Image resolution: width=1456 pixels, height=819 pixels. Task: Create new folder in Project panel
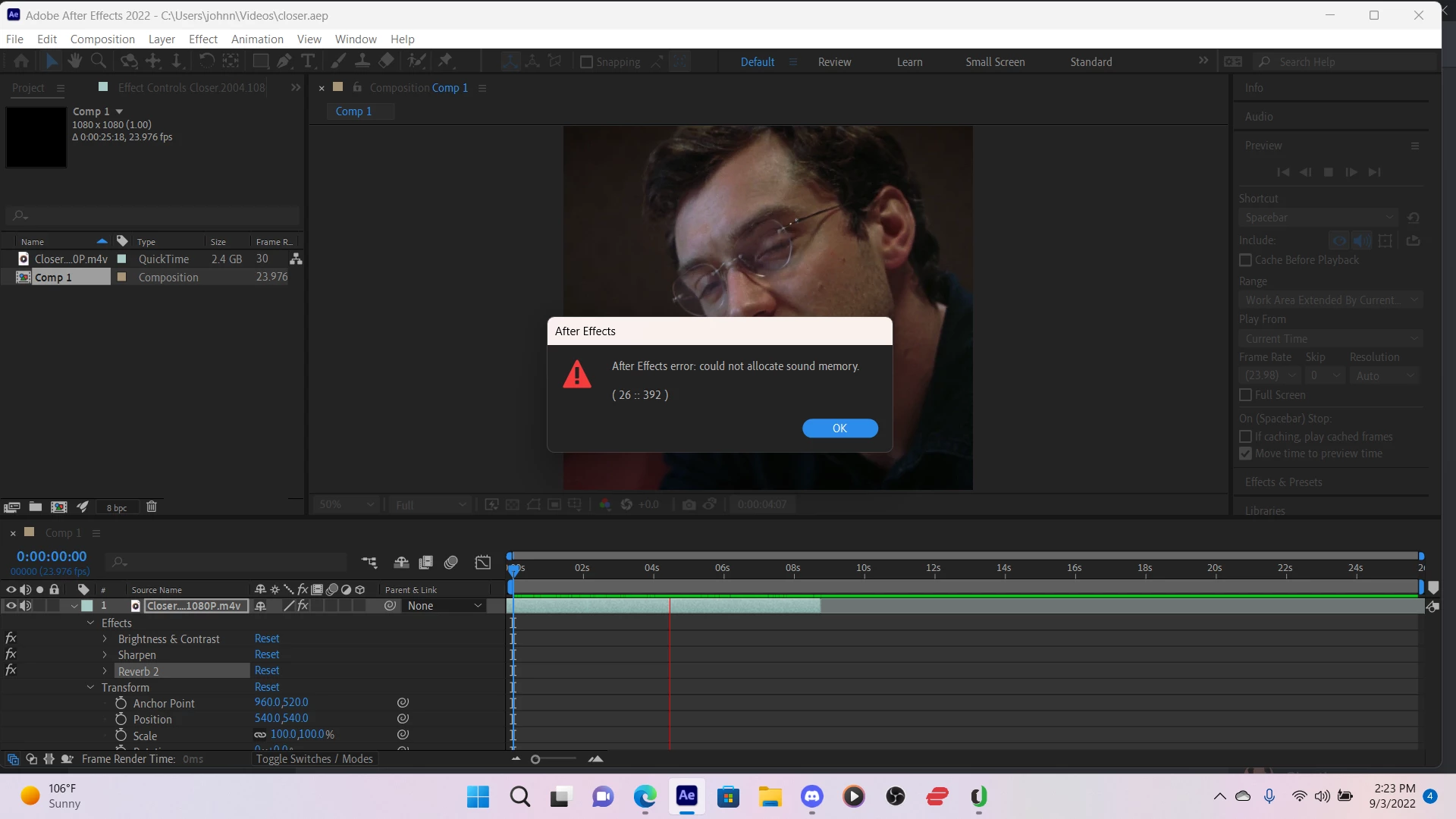tap(36, 507)
